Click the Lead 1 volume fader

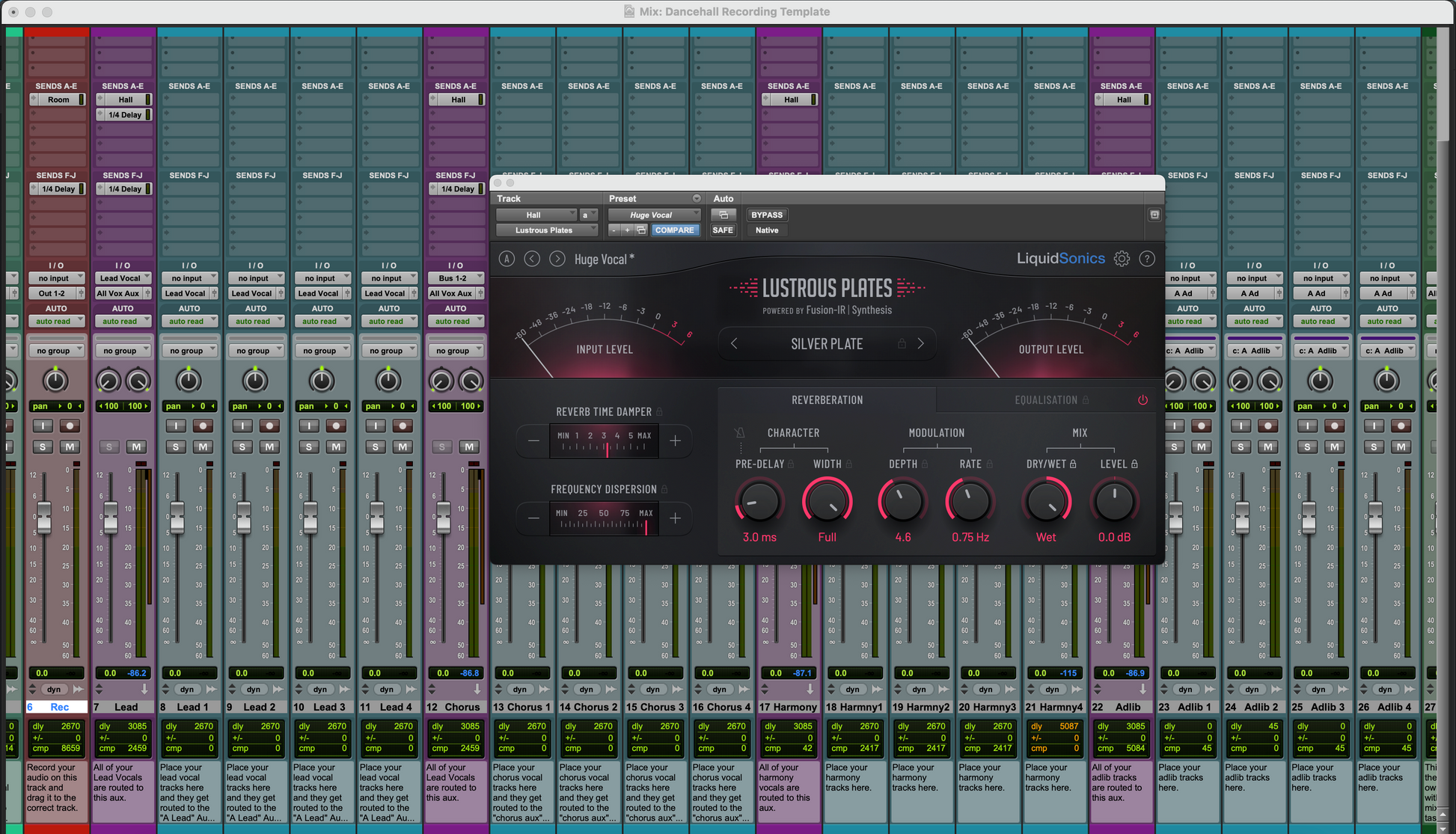click(177, 518)
